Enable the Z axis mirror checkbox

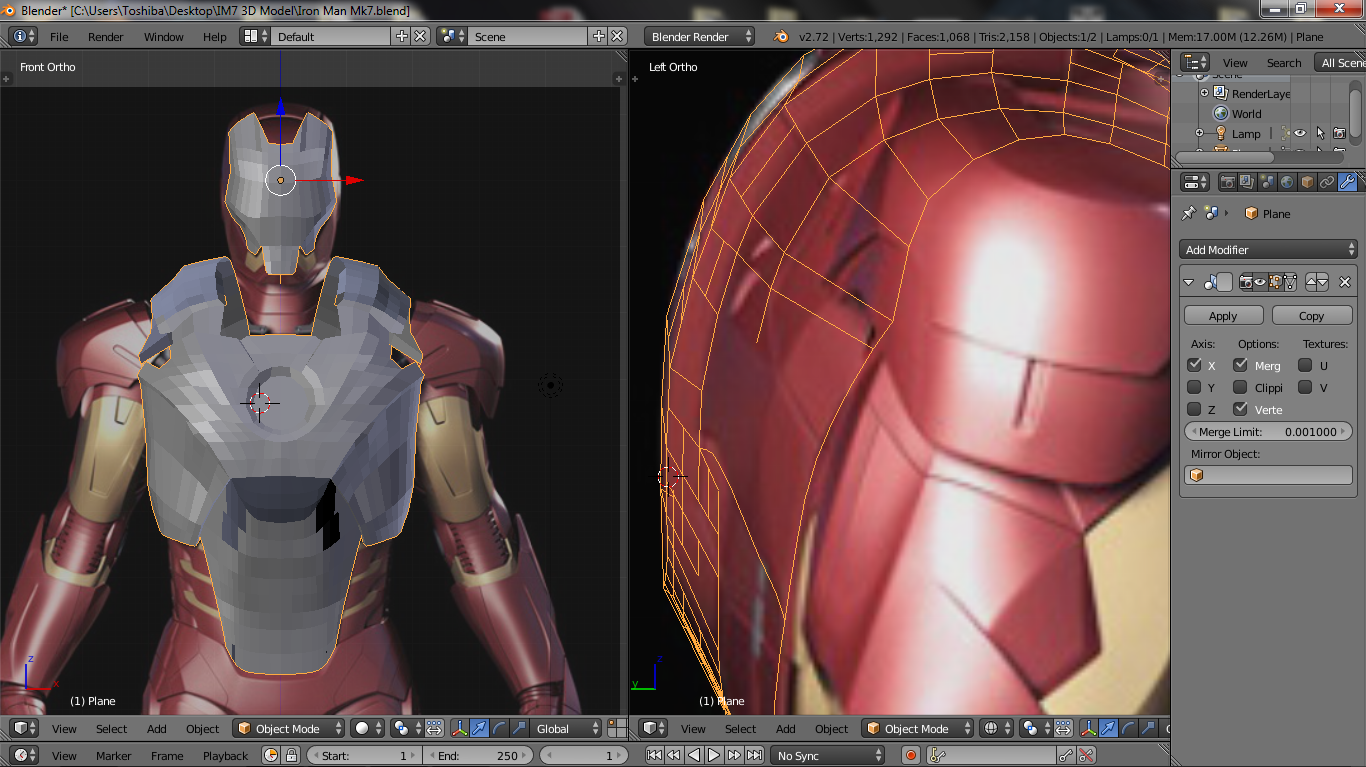1194,409
